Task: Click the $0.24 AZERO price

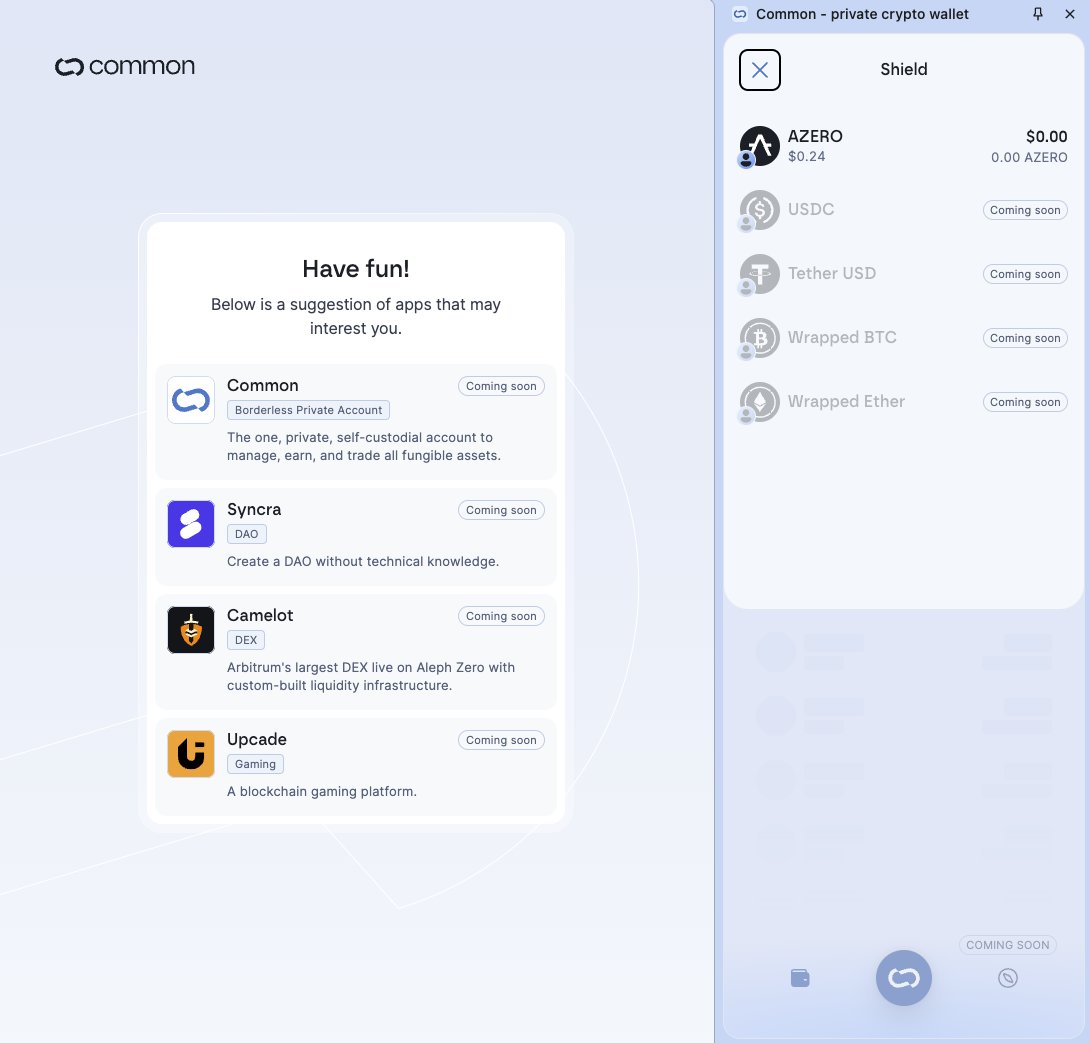Action: point(806,156)
